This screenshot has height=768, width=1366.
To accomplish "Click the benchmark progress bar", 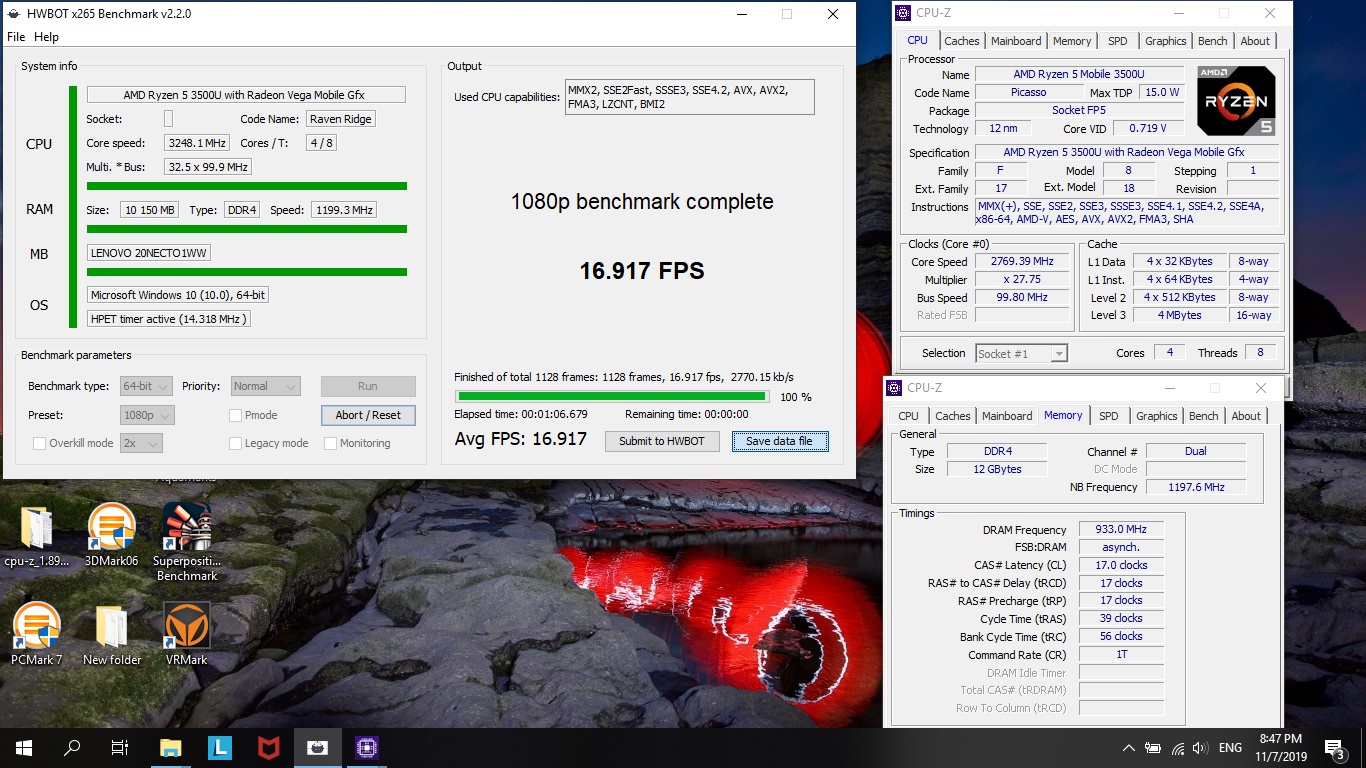I will click(611, 397).
